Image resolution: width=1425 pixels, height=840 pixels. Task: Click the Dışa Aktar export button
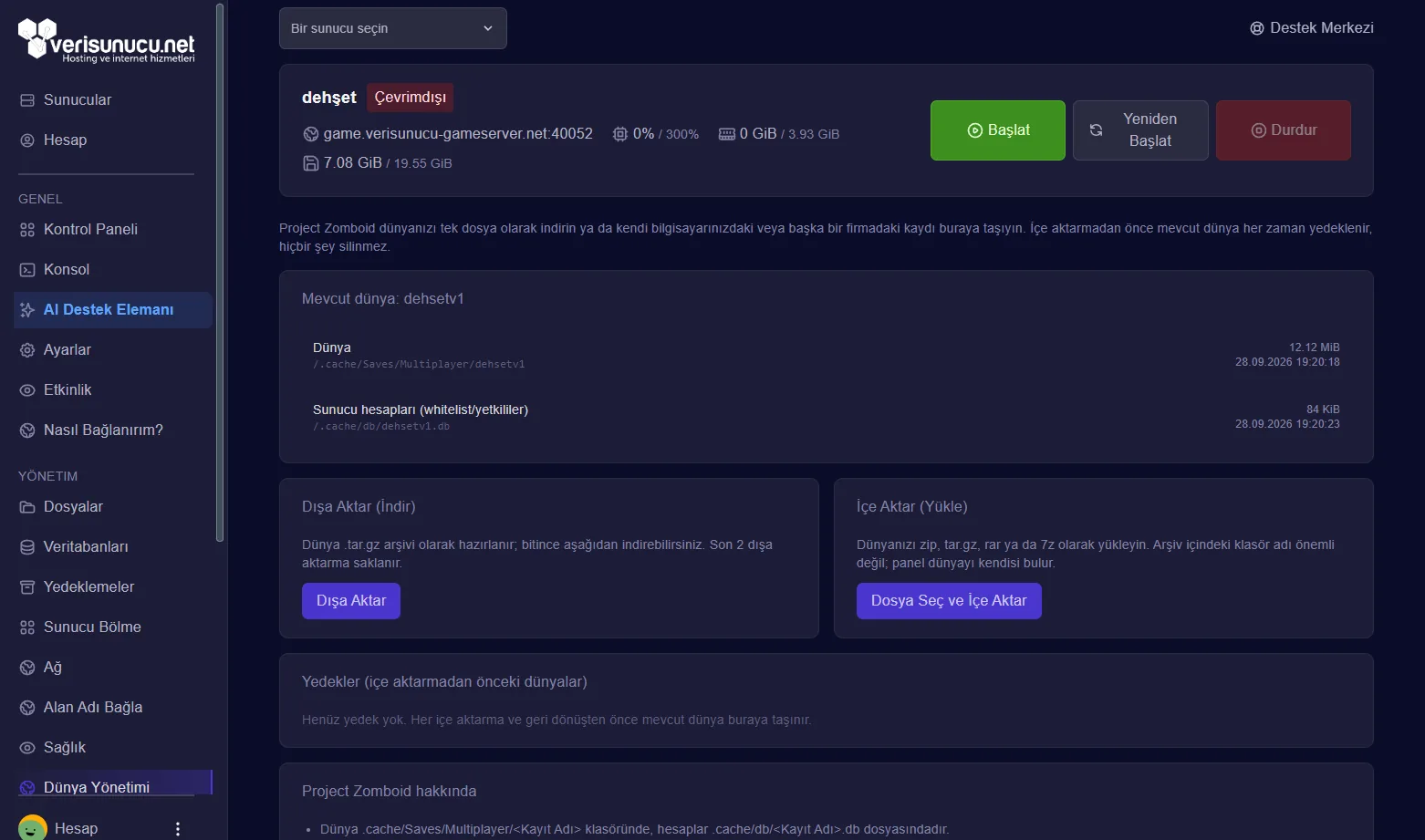click(x=351, y=601)
